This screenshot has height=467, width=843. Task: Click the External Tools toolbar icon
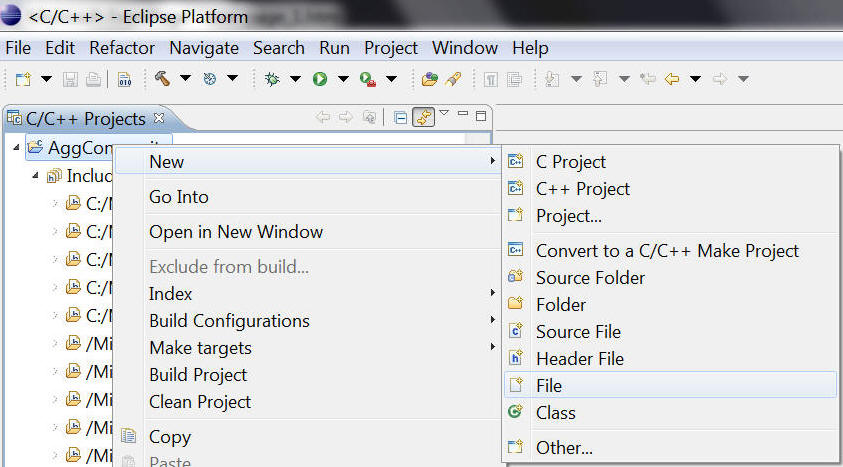(368, 80)
